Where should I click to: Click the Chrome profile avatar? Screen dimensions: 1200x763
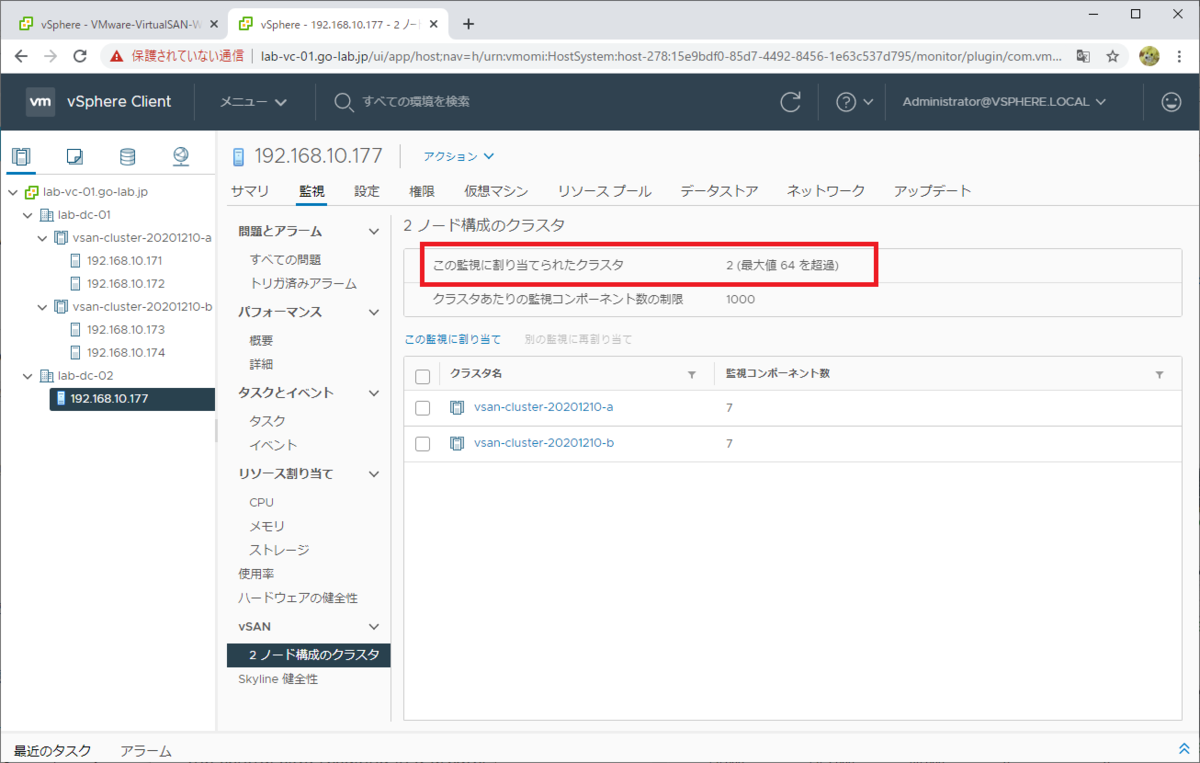pyautogui.click(x=1149, y=57)
